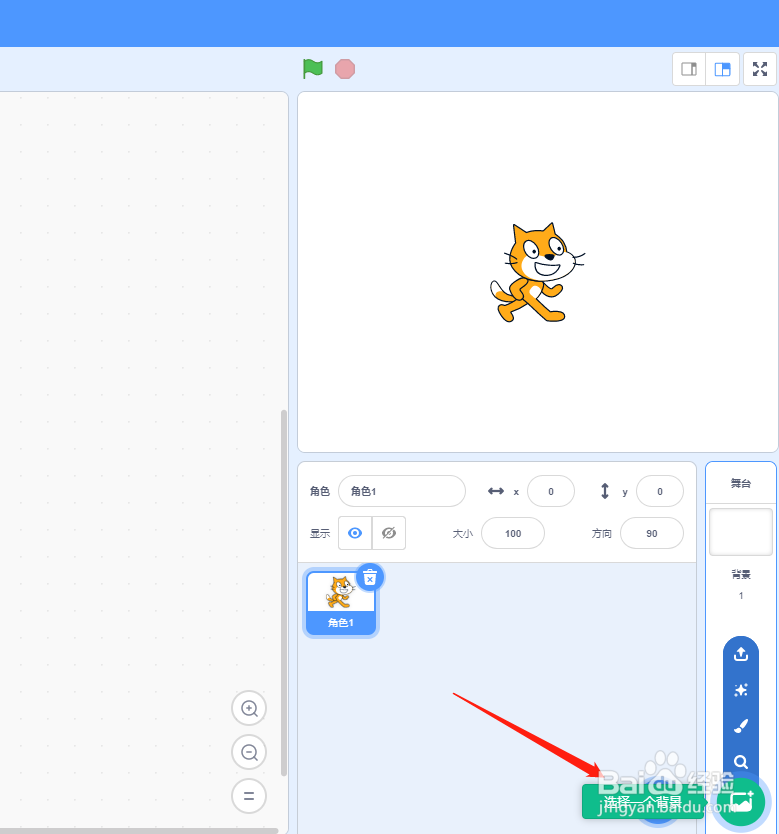Switch to the small stage layout
Image resolution: width=779 pixels, height=834 pixels.
click(689, 69)
